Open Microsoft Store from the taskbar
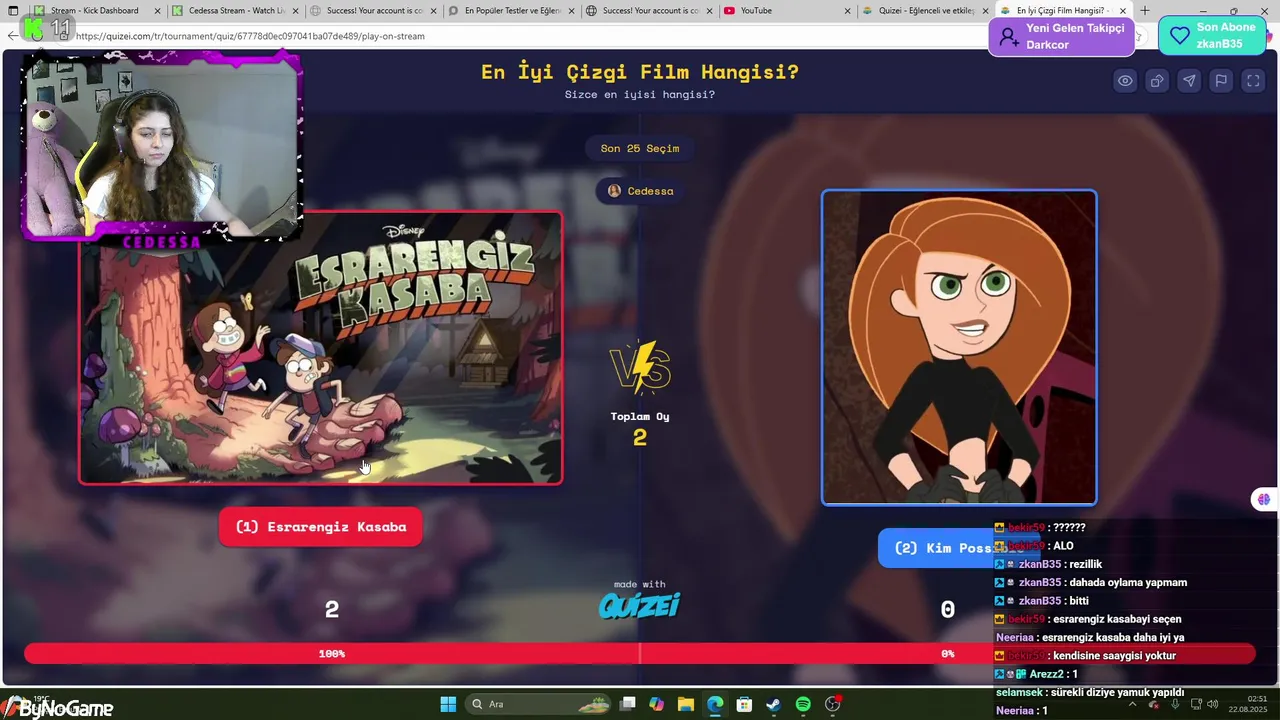Screen dimensions: 1280x720 [x=744, y=704]
